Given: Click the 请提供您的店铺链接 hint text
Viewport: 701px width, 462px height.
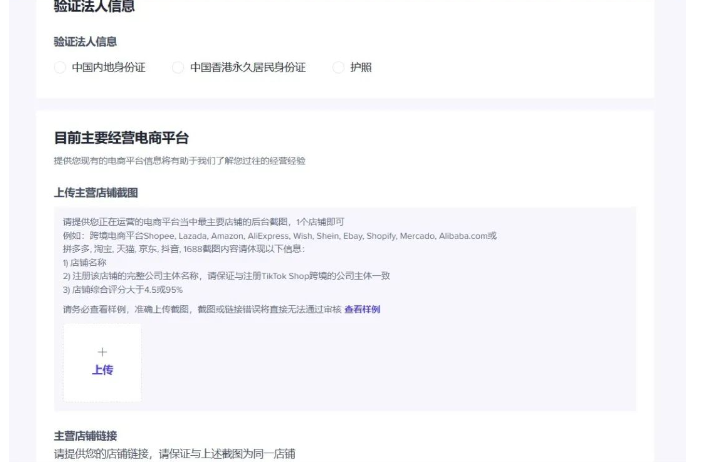Looking at the screenshot, I should pos(174,453).
